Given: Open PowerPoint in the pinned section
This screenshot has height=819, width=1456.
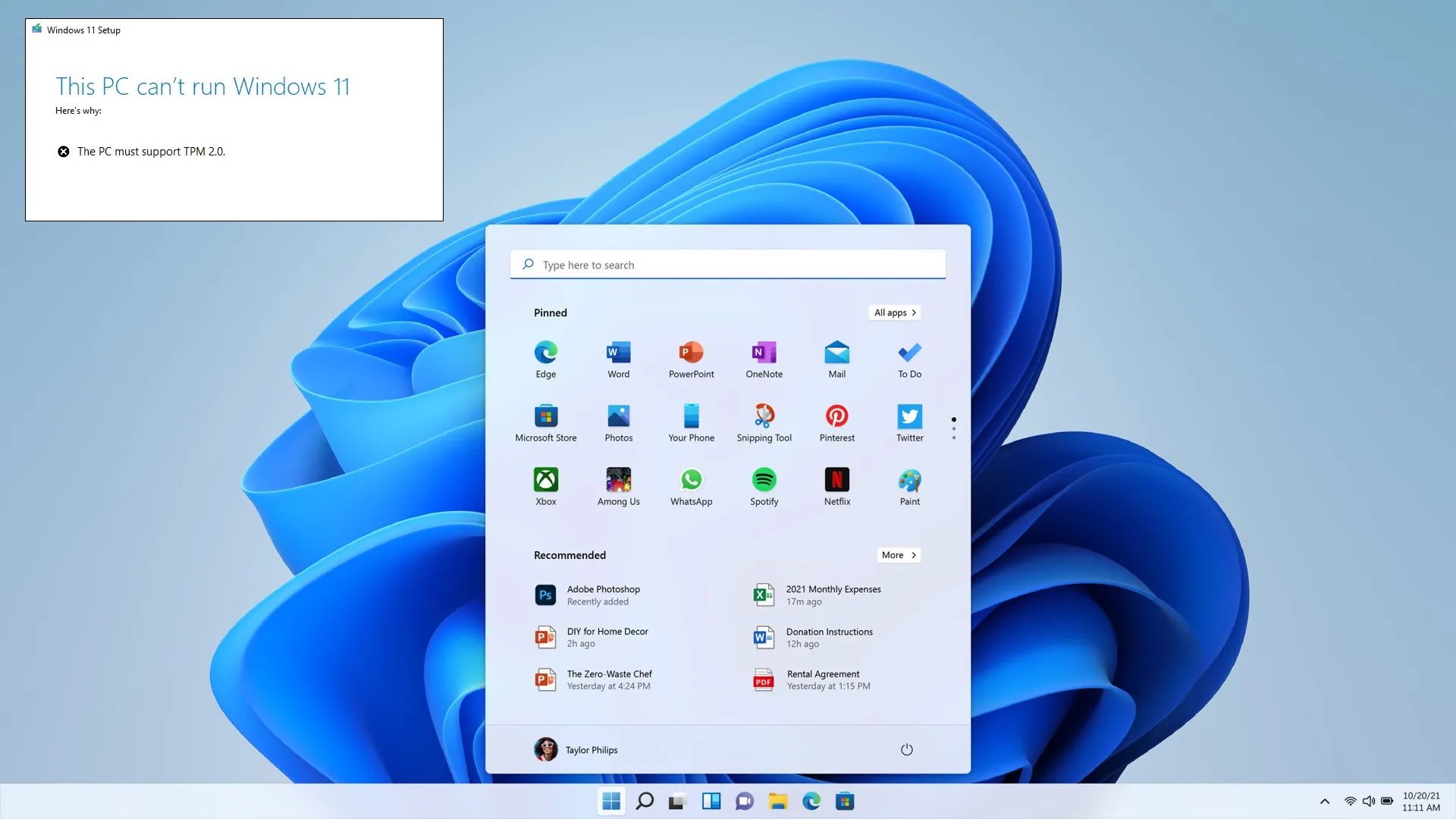Looking at the screenshot, I should [x=692, y=359].
